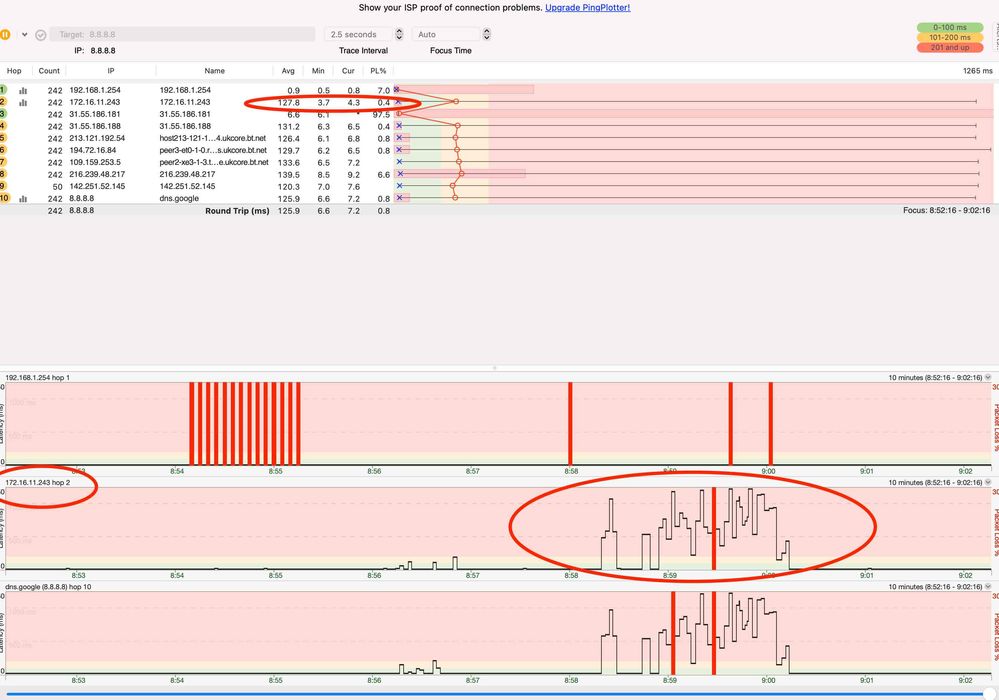Click the 139.5 average value for hop 8
Image resolution: width=999 pixels, height=700 pixels.
289,175
